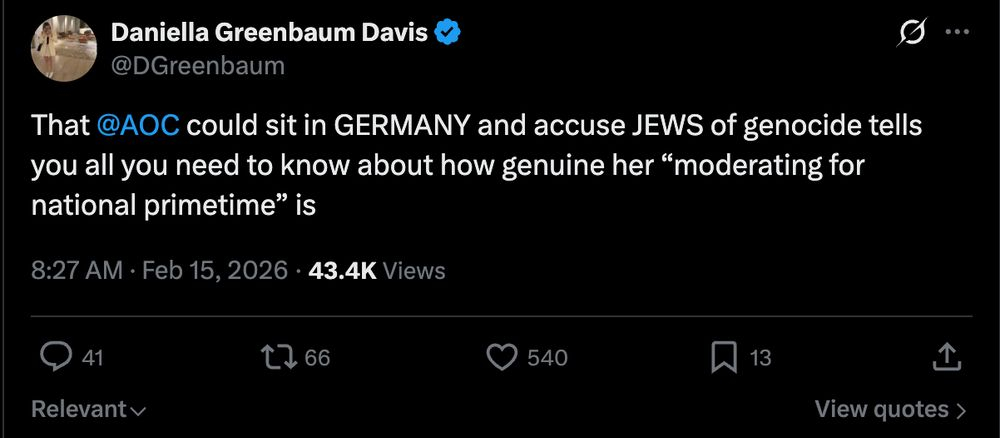Open the Grok explain post icon

[911, 33]
